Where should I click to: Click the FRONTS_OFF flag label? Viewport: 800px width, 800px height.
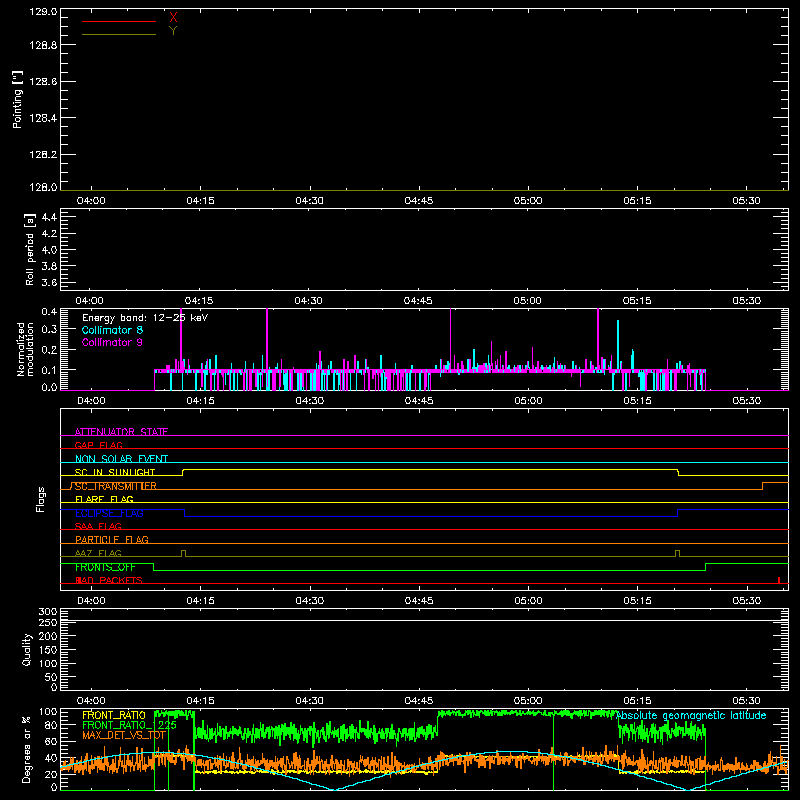point(105,567)
